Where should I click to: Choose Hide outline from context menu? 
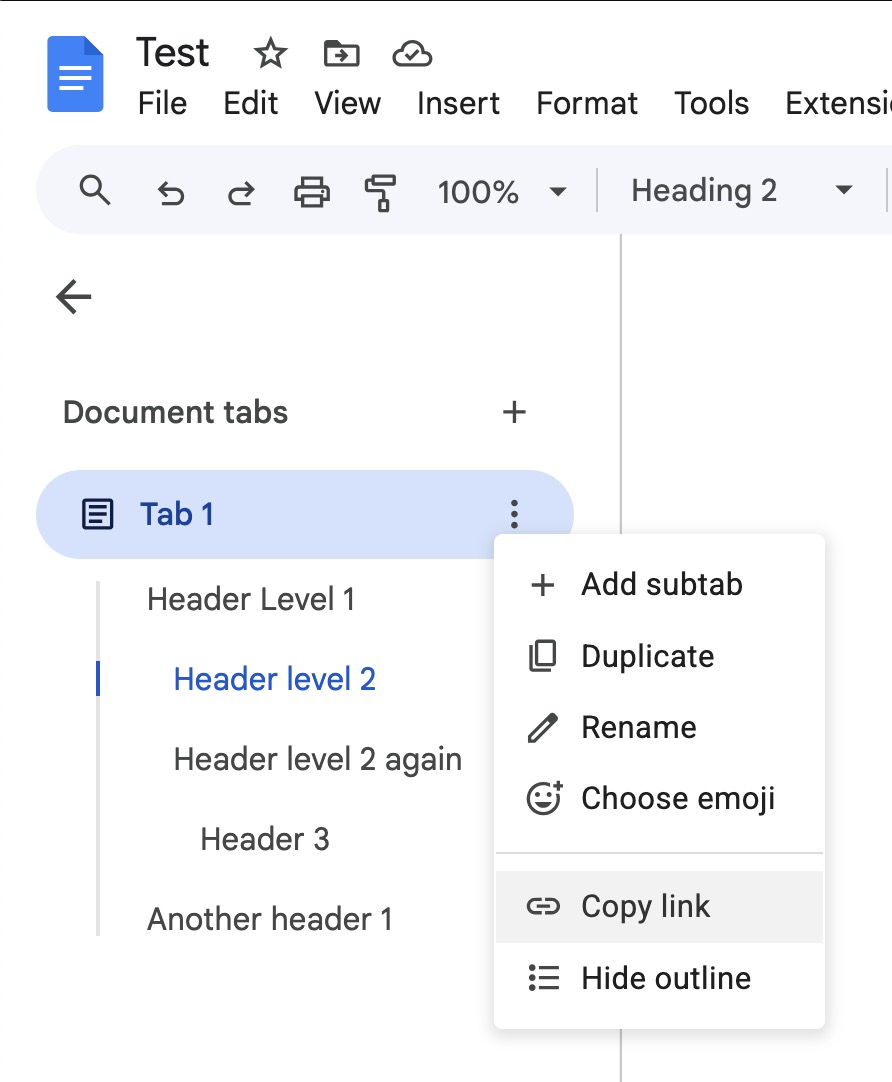tap(665, 978)
